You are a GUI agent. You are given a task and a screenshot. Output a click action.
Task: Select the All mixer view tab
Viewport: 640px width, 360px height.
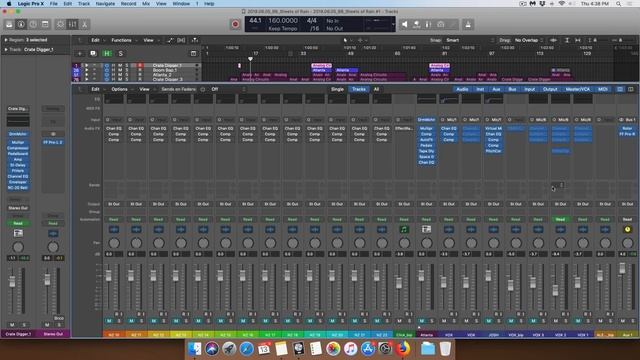[376, 89]
